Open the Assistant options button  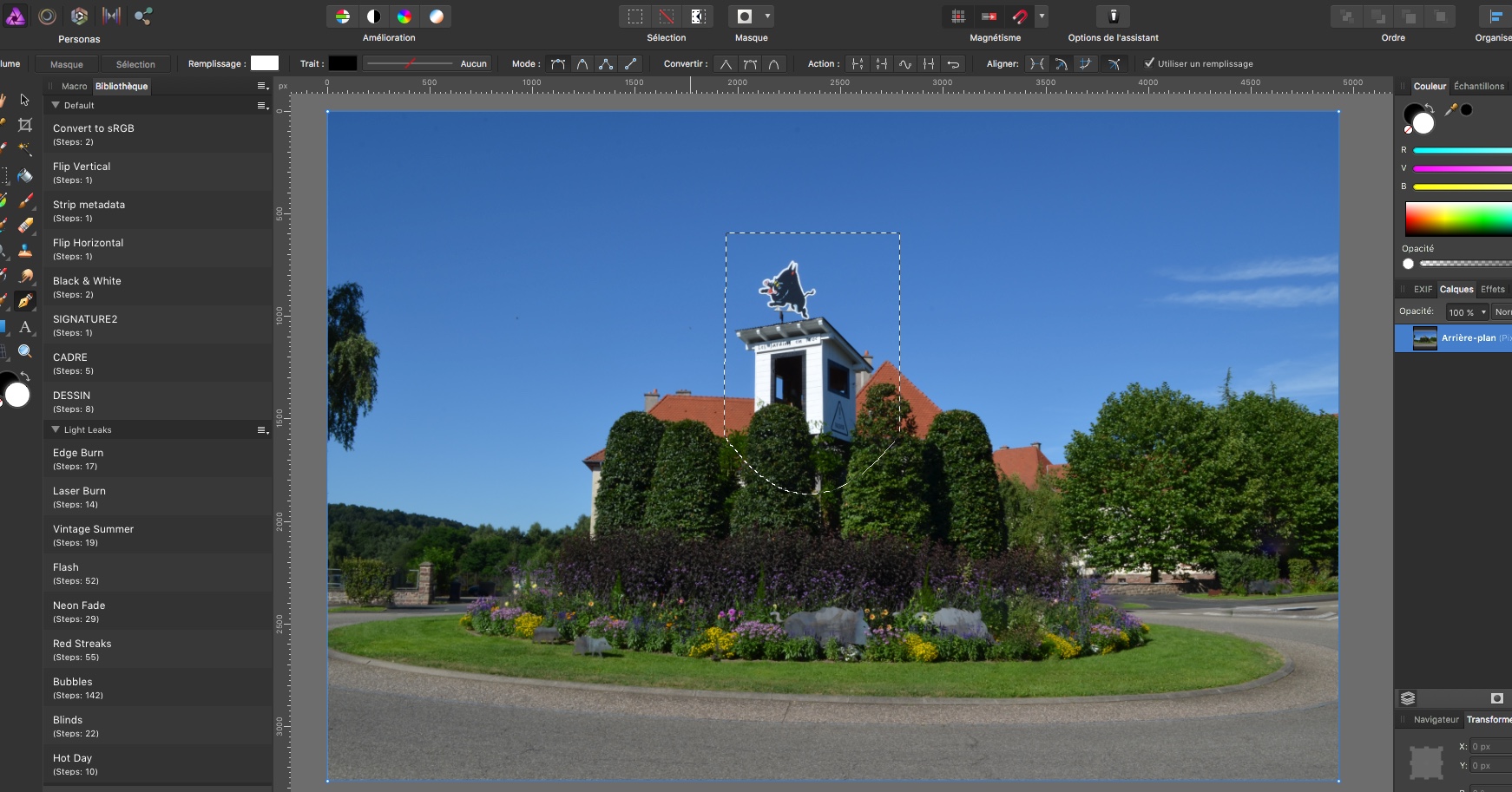coord(1113,16)
